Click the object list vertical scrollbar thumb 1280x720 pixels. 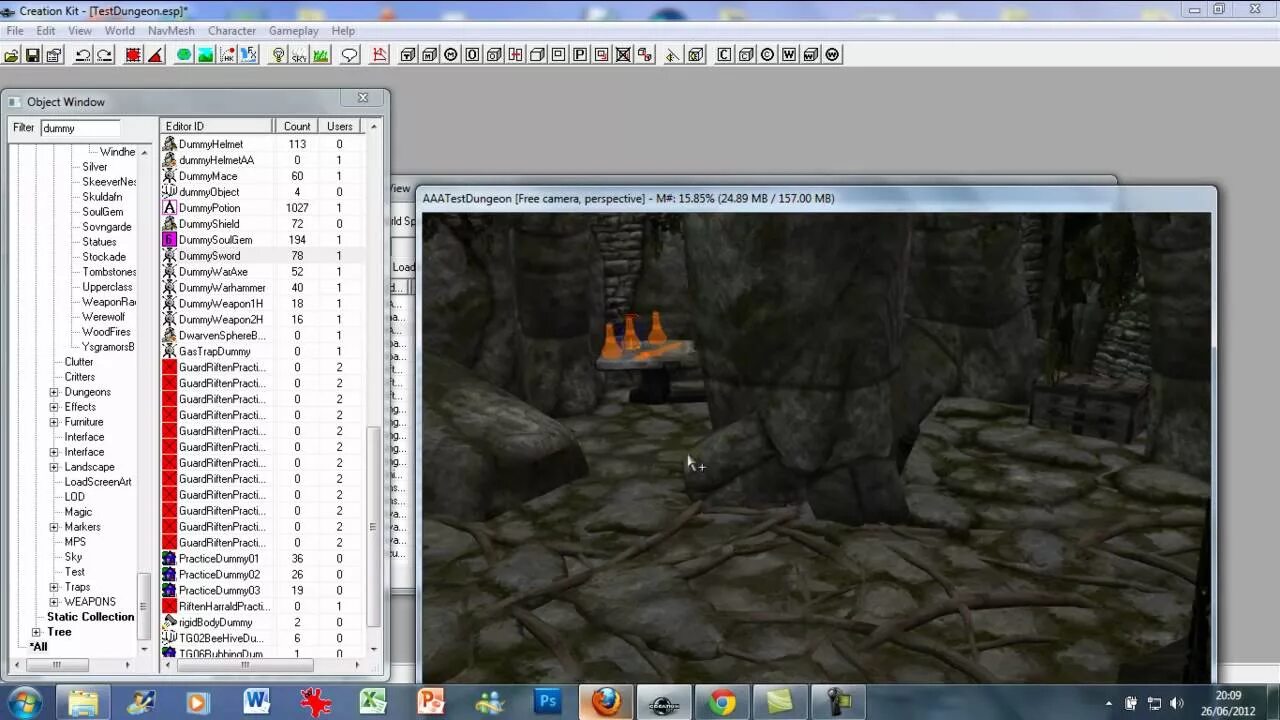(x=374, y=527)
